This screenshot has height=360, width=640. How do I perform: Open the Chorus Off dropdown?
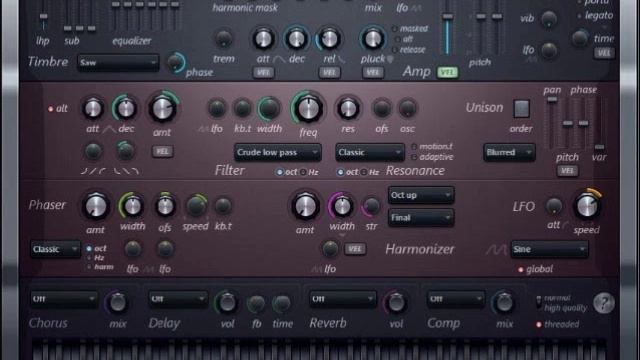(64, 299)
